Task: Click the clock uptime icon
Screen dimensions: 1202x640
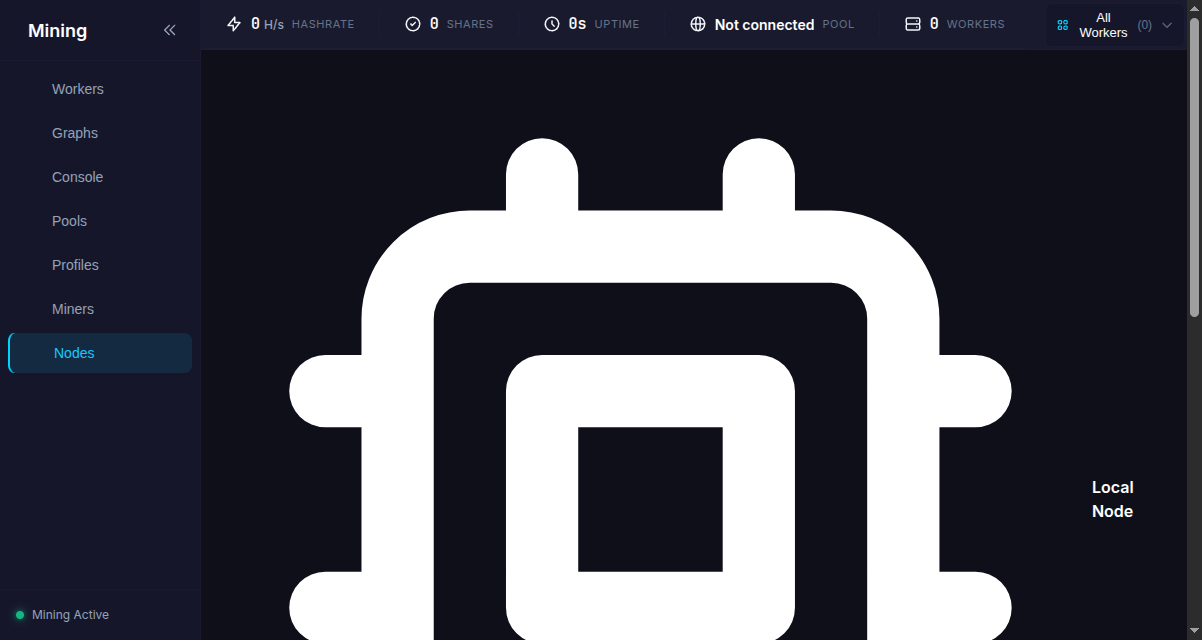Action: 552,24
